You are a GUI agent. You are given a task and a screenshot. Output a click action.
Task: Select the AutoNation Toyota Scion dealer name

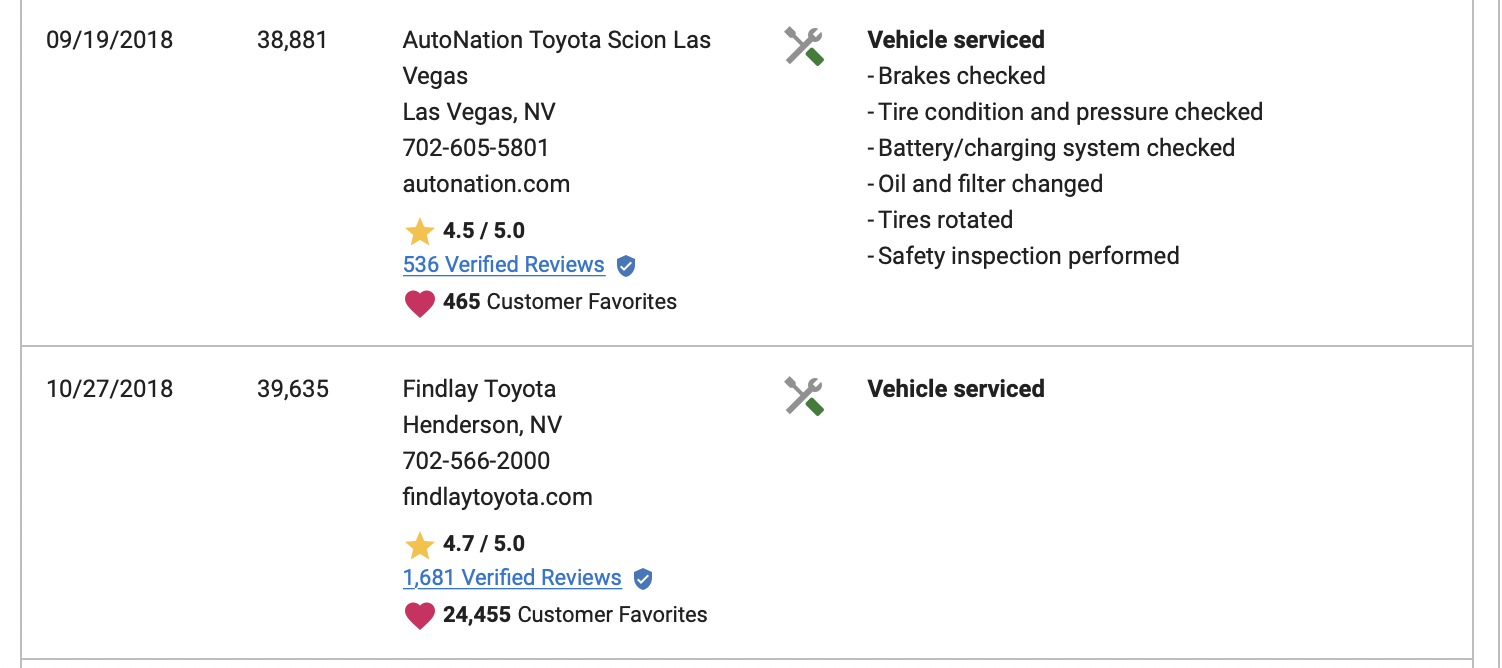coord(556,40)
